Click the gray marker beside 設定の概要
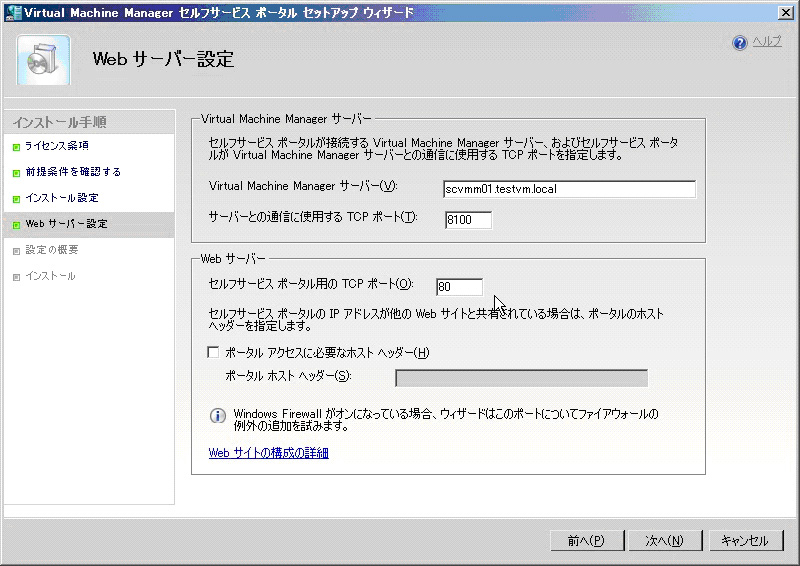The image size is (800, 566). click(x=16, y=251)
